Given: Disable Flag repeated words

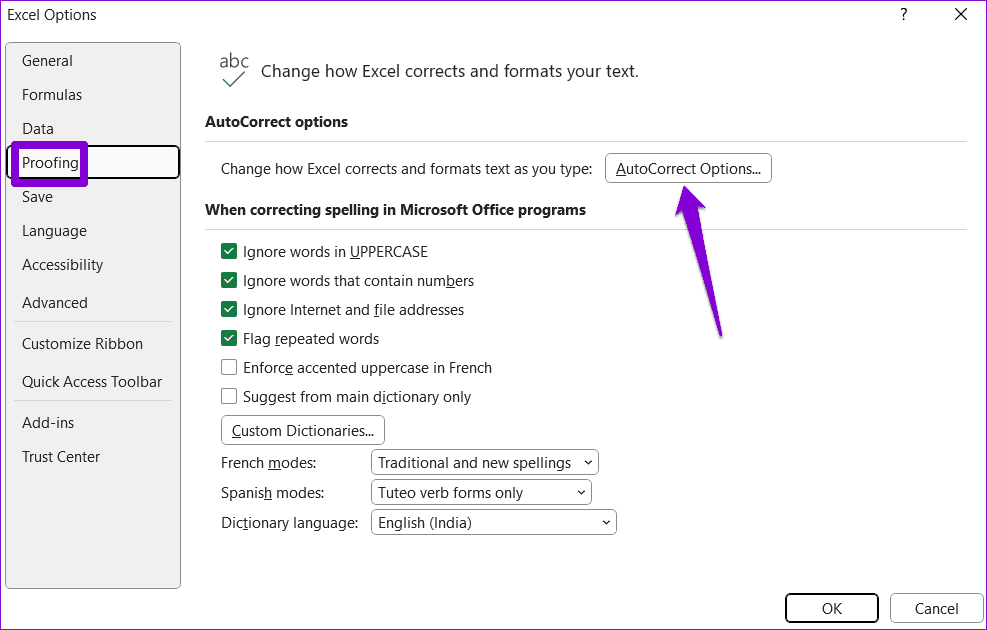Looking at the screenshot, I should point(229,338).
